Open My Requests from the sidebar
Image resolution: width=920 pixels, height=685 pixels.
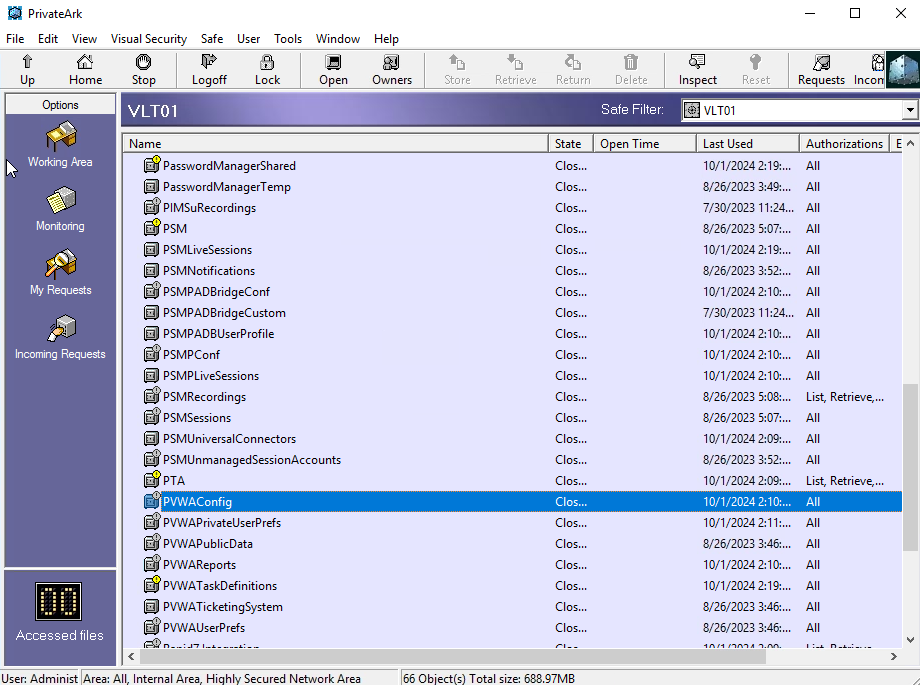click(x=59, y=272)
